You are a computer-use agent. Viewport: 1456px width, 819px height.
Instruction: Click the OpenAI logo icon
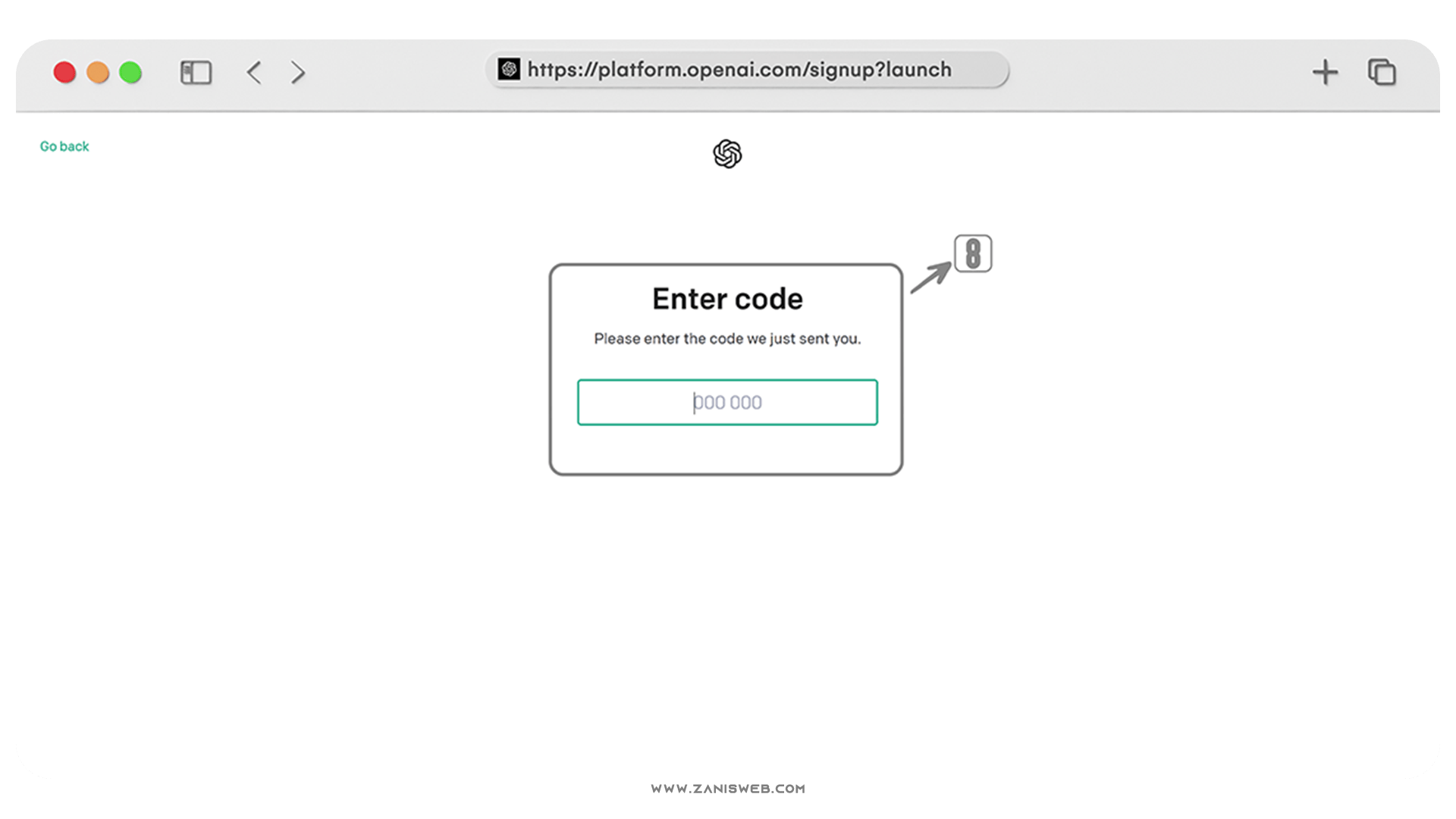click(727, 154)
